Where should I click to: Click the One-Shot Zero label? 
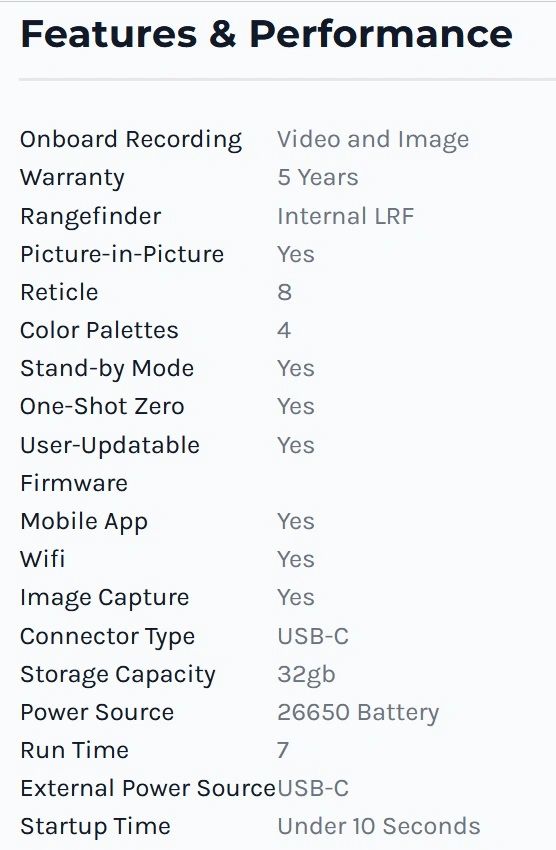(x=102, y=406)
